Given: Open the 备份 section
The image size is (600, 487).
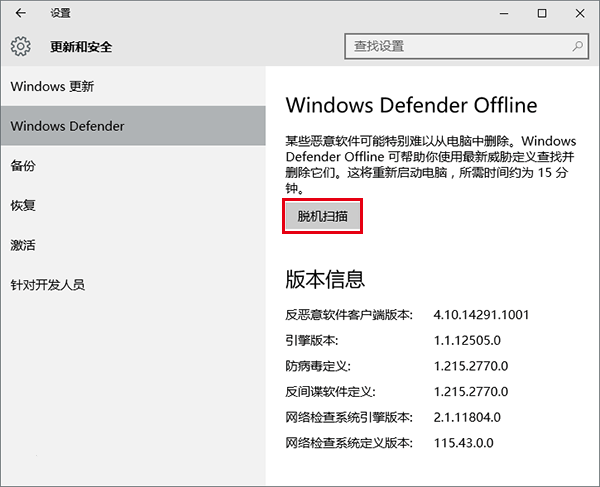Looking at the screenshot, I should pos(133,166).
